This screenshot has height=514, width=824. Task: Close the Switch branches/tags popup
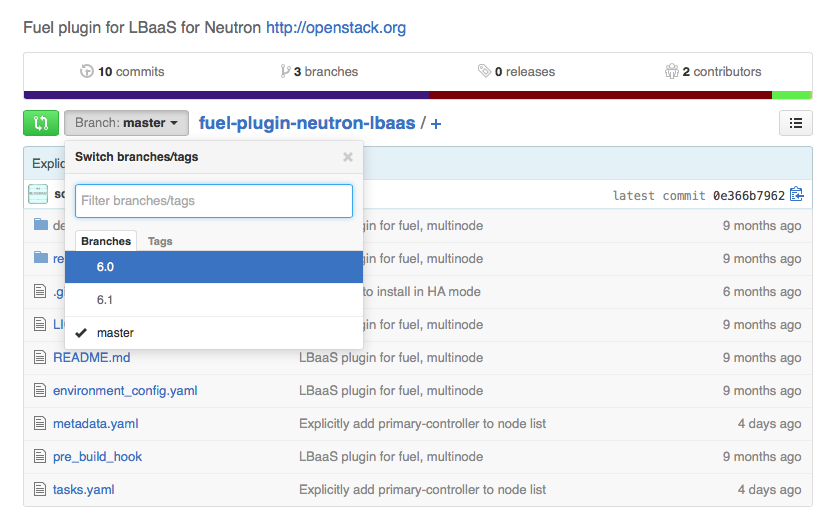[x=347, y=157]
